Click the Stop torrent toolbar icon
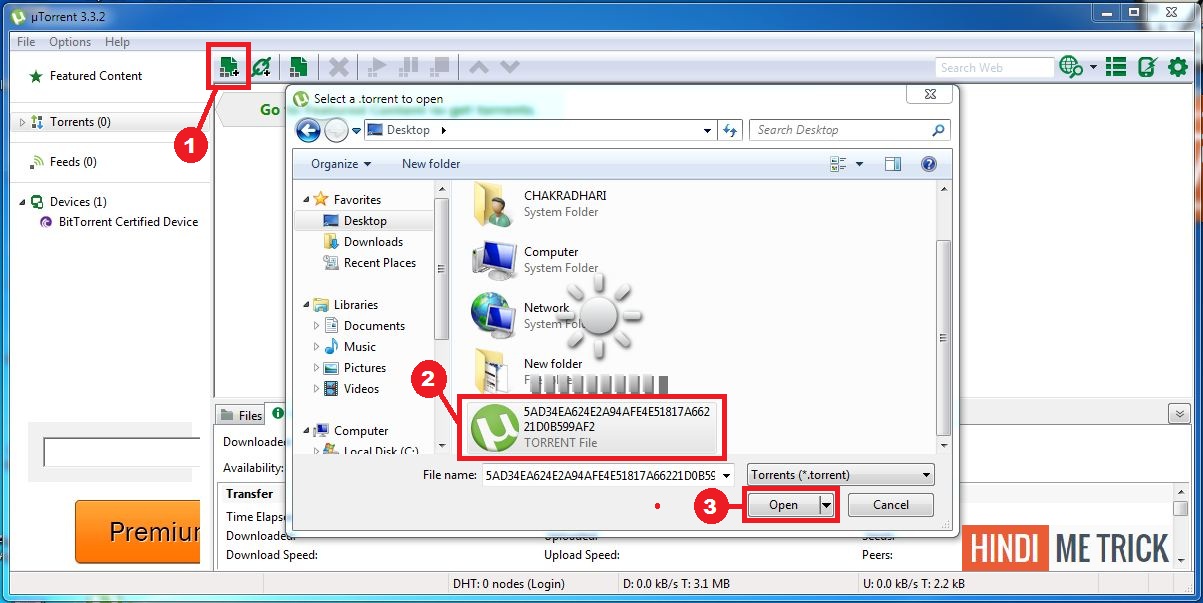This screenshot has width=1203, height=603. coord(439,67)
